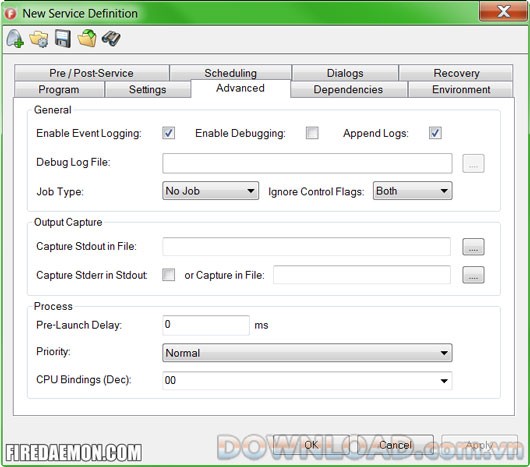Click the folder with green arrow icon
The height and width of the screenshot is (467, 530).
tap(87, 38)
